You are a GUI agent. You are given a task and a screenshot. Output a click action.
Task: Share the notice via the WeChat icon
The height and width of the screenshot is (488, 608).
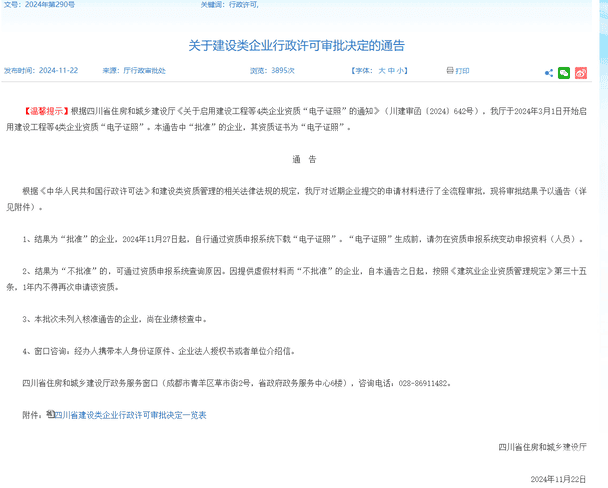[x=564, y=73]
